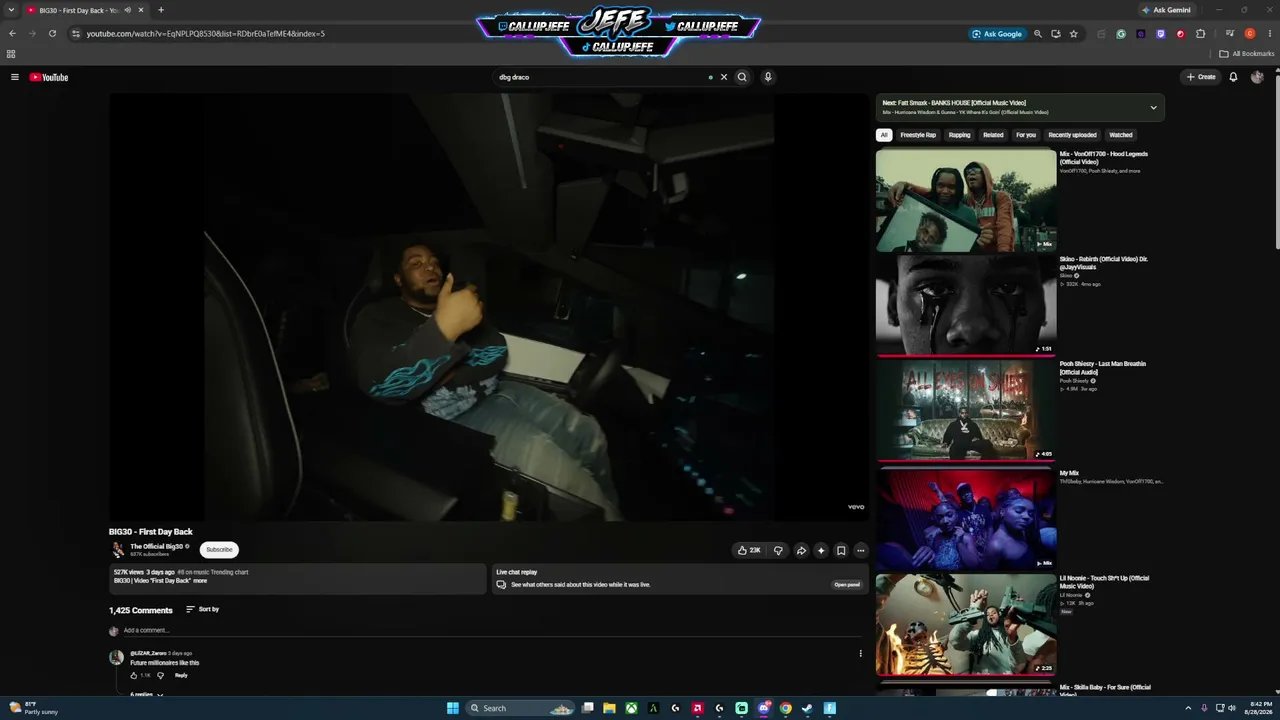
Task: Expand the 6 replies thread
Action: pos(147,694)
